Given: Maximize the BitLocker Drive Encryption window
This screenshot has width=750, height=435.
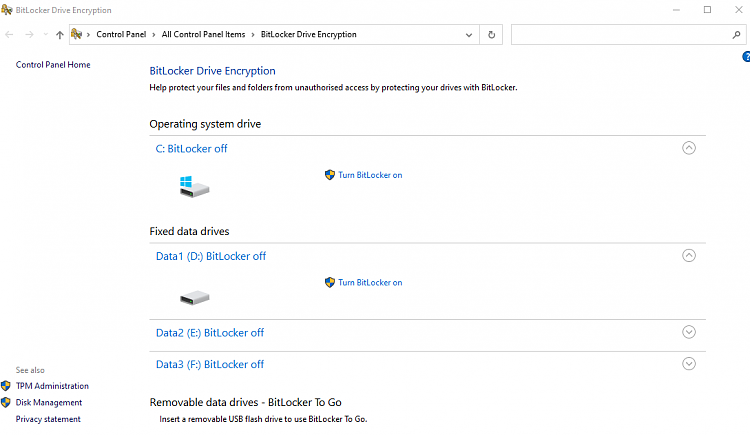Looking at the screenshot, I should 707,10.
